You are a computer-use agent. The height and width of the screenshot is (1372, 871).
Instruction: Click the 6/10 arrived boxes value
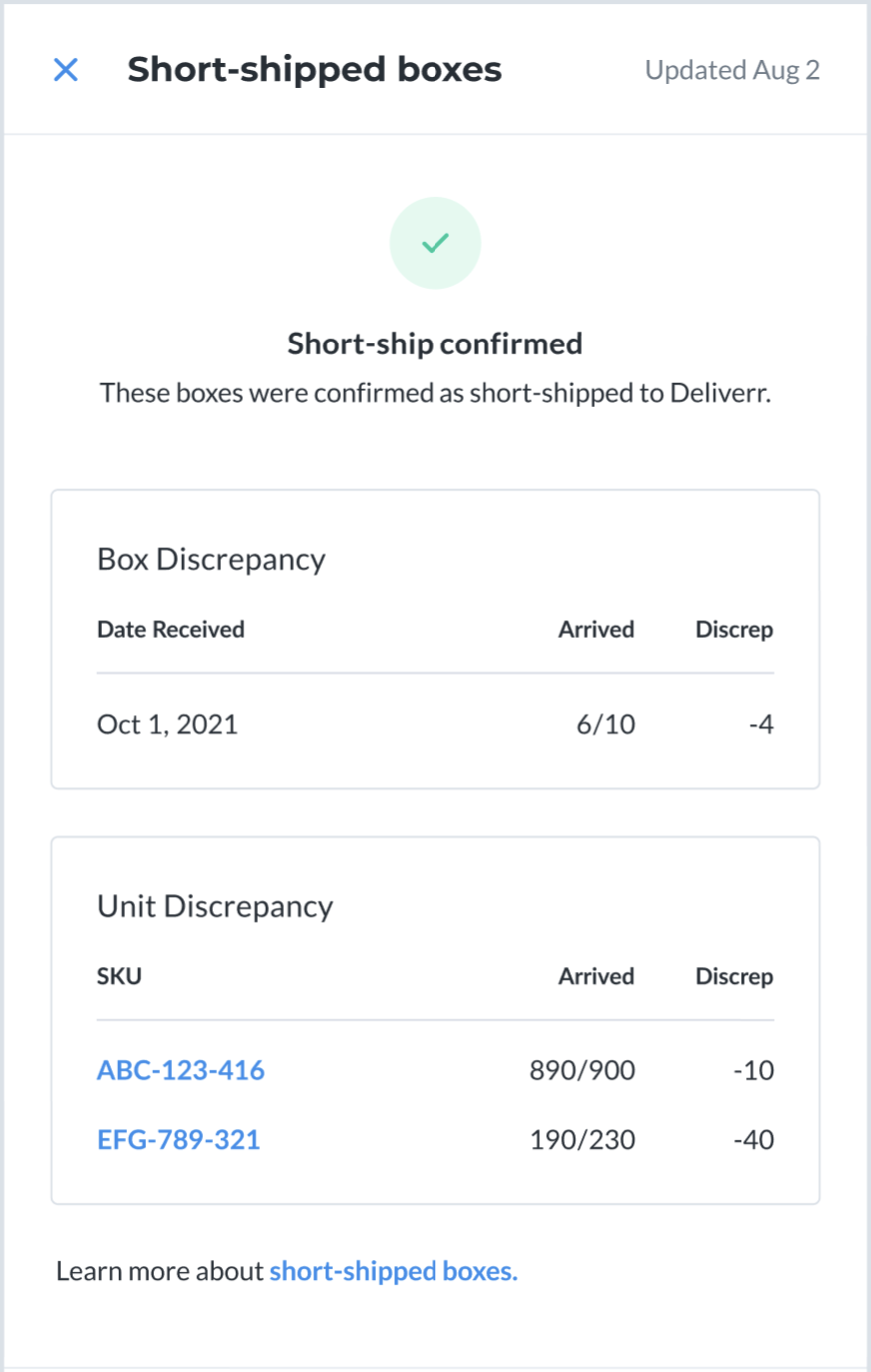click(x=606, y=724)
